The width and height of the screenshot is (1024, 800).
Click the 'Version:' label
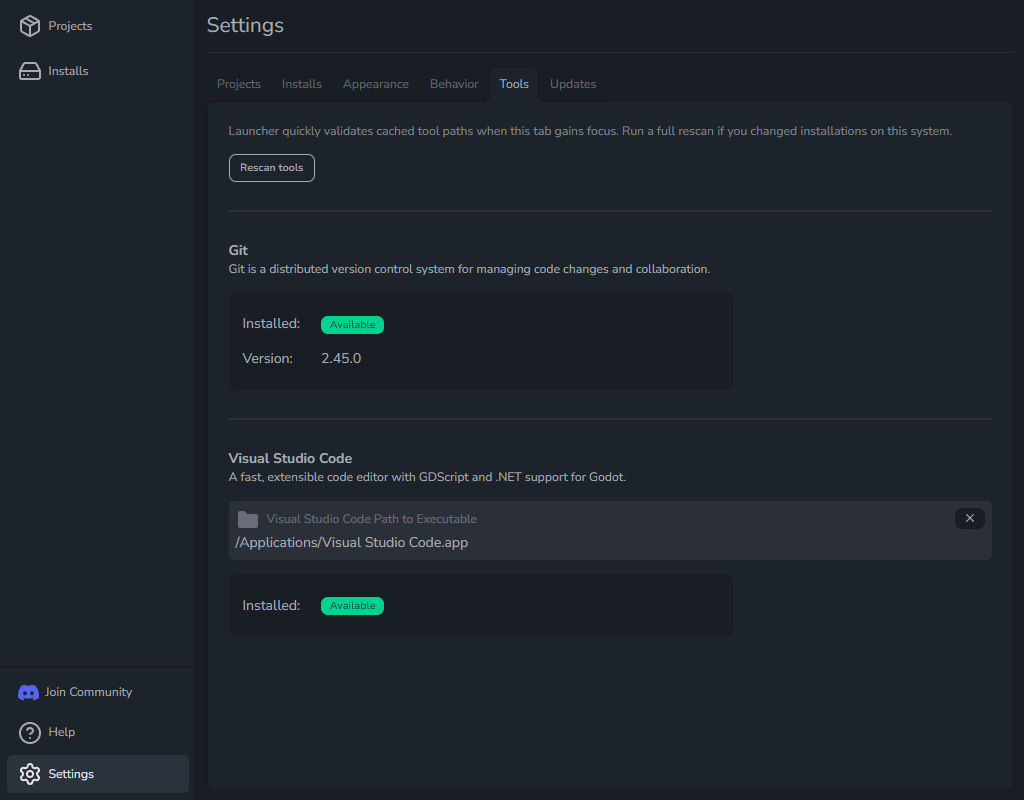point(267,359)
